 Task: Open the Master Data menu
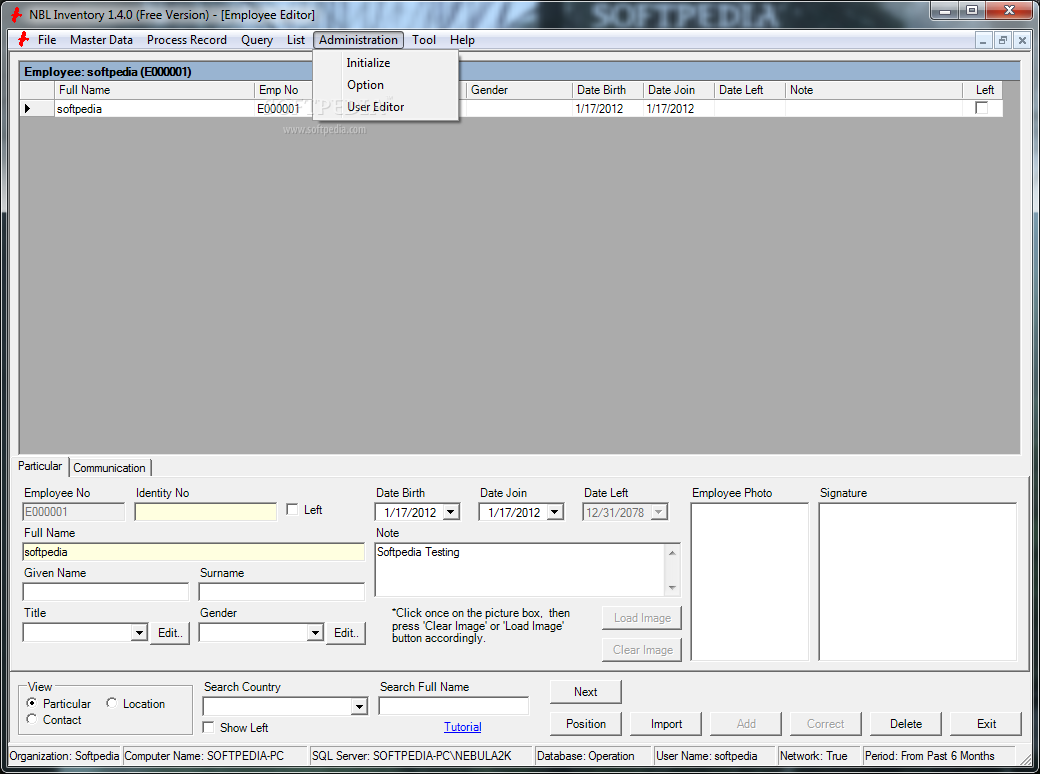tap(101, 40)
